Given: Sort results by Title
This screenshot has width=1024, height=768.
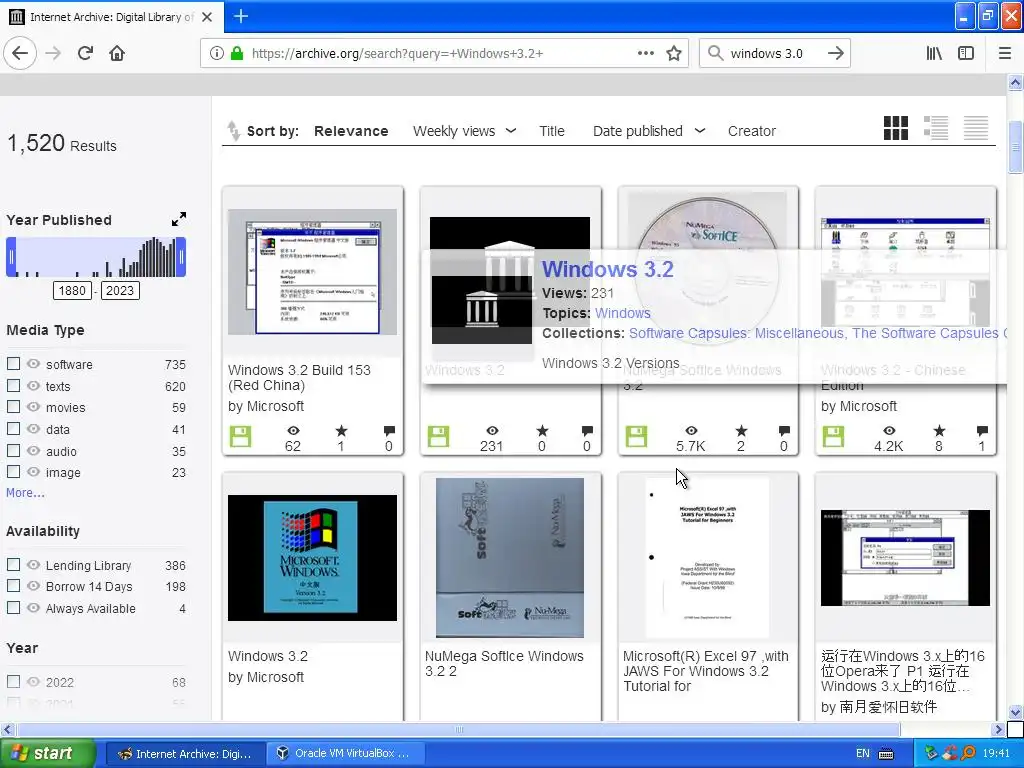Looking at the screenshot, I should pyautogui.click(x=552, y=131).
